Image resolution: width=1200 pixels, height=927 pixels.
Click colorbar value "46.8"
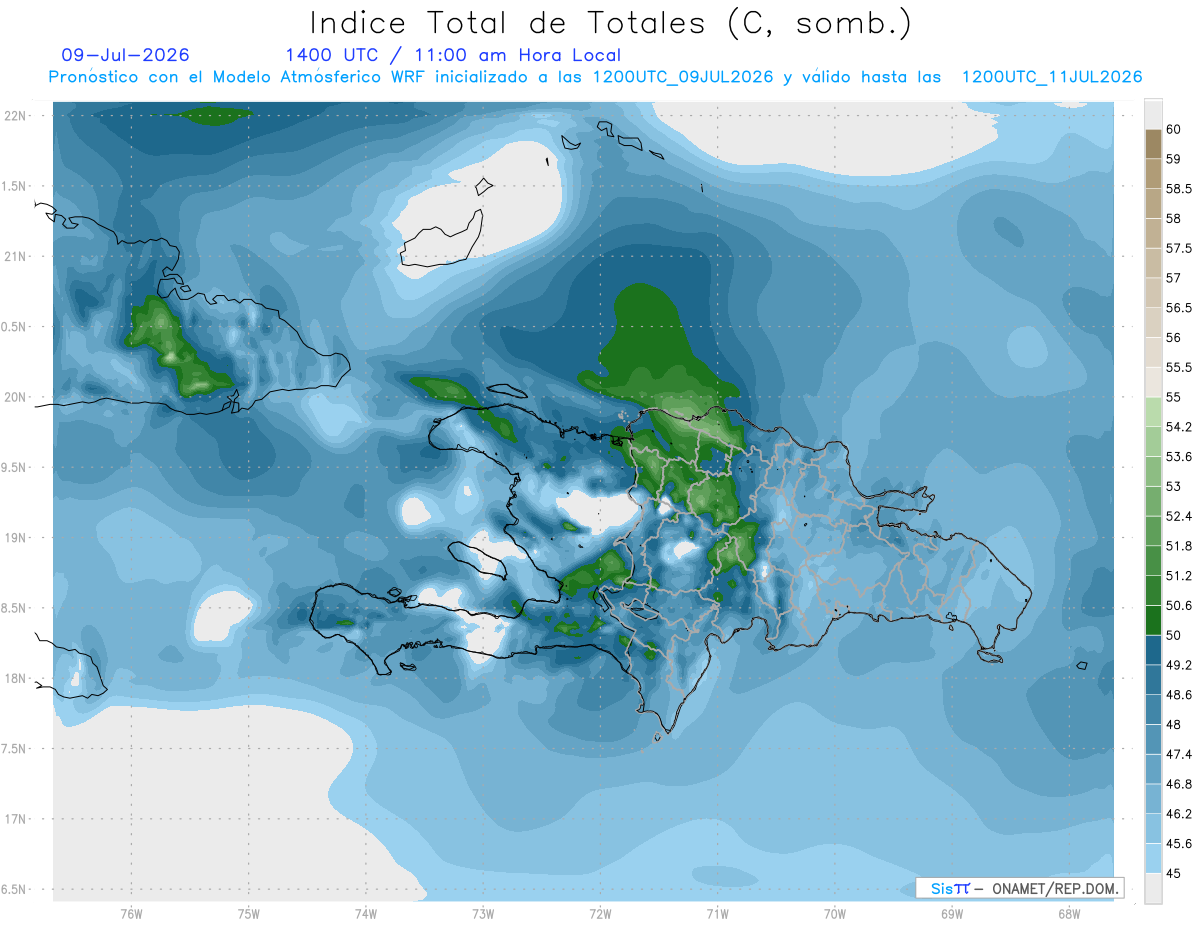[1179, 785]
